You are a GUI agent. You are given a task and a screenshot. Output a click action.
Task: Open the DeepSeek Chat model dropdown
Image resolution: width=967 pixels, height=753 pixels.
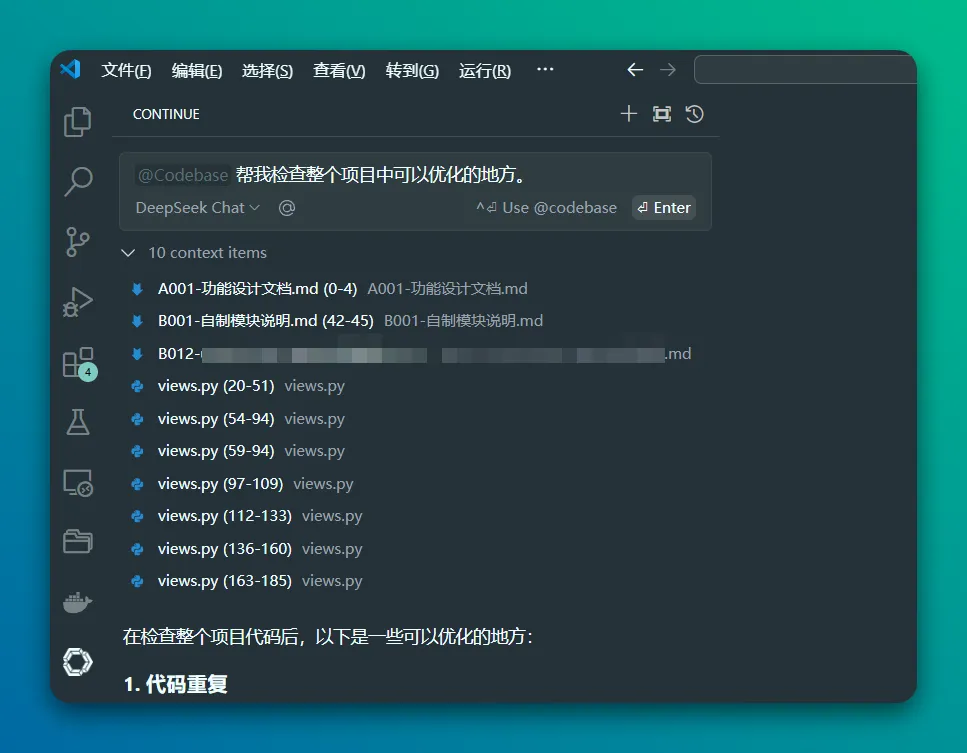pos(196,207)
